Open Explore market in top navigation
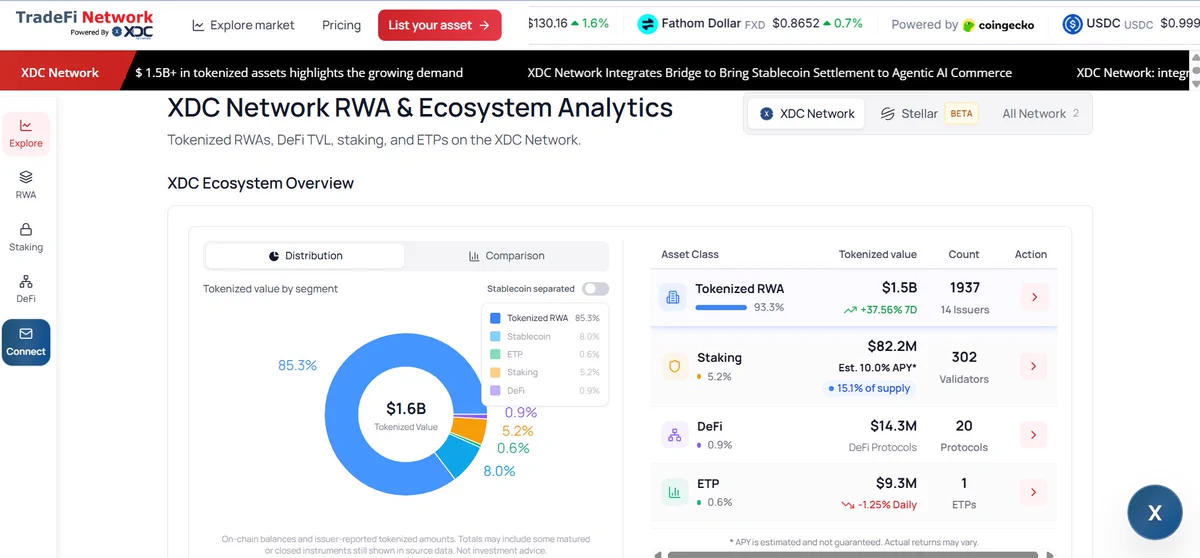 (243, 25)
